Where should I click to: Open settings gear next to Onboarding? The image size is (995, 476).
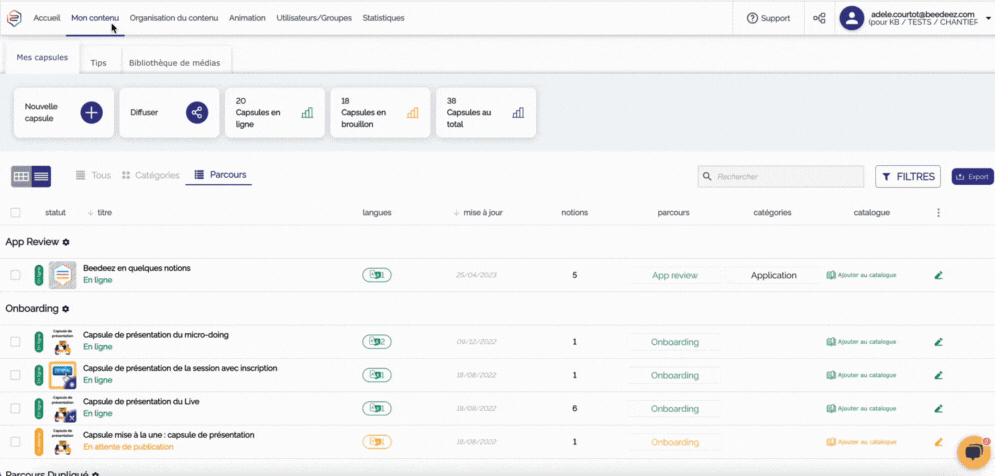66,309
